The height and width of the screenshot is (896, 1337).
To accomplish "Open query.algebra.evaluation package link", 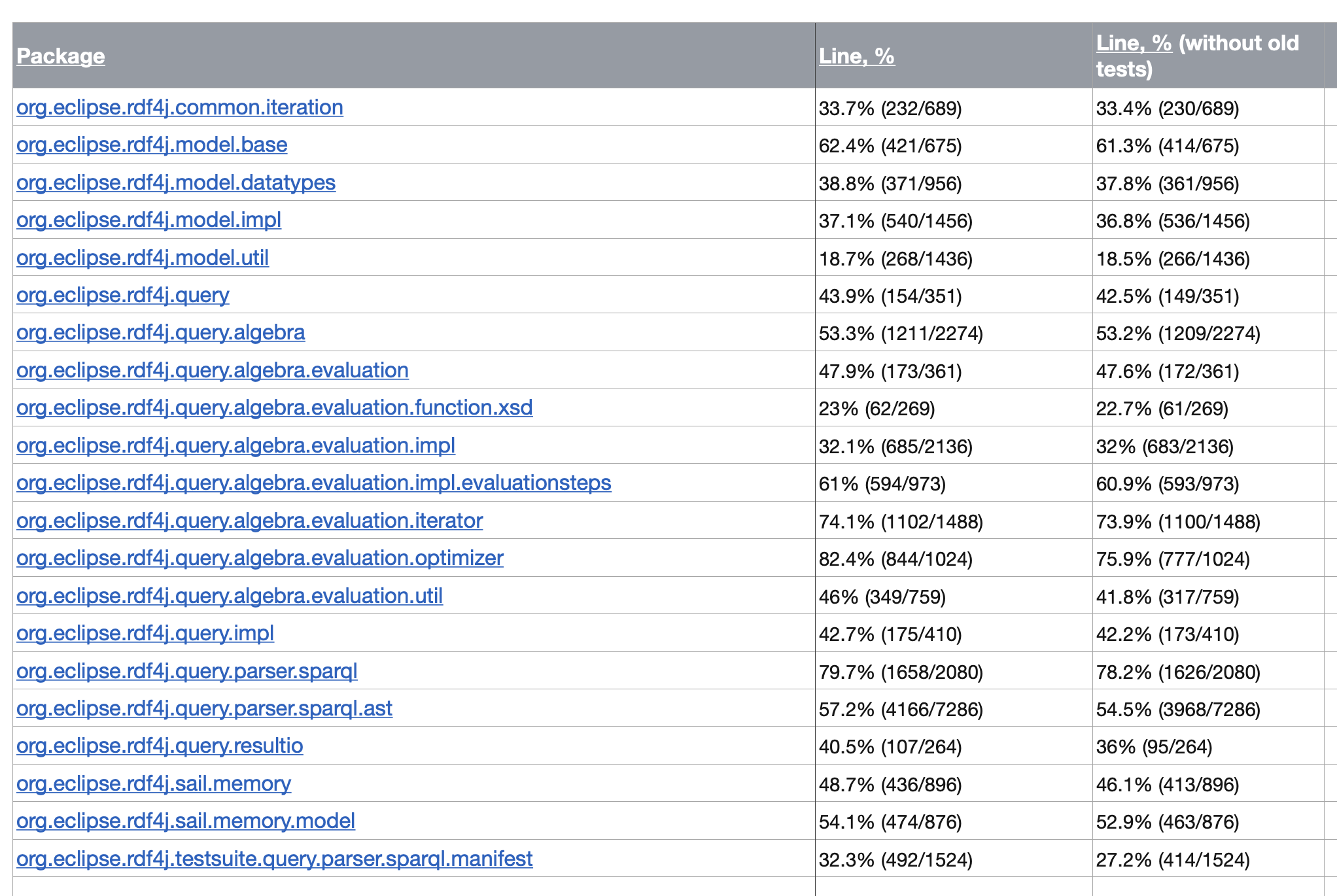I will 212,370.
